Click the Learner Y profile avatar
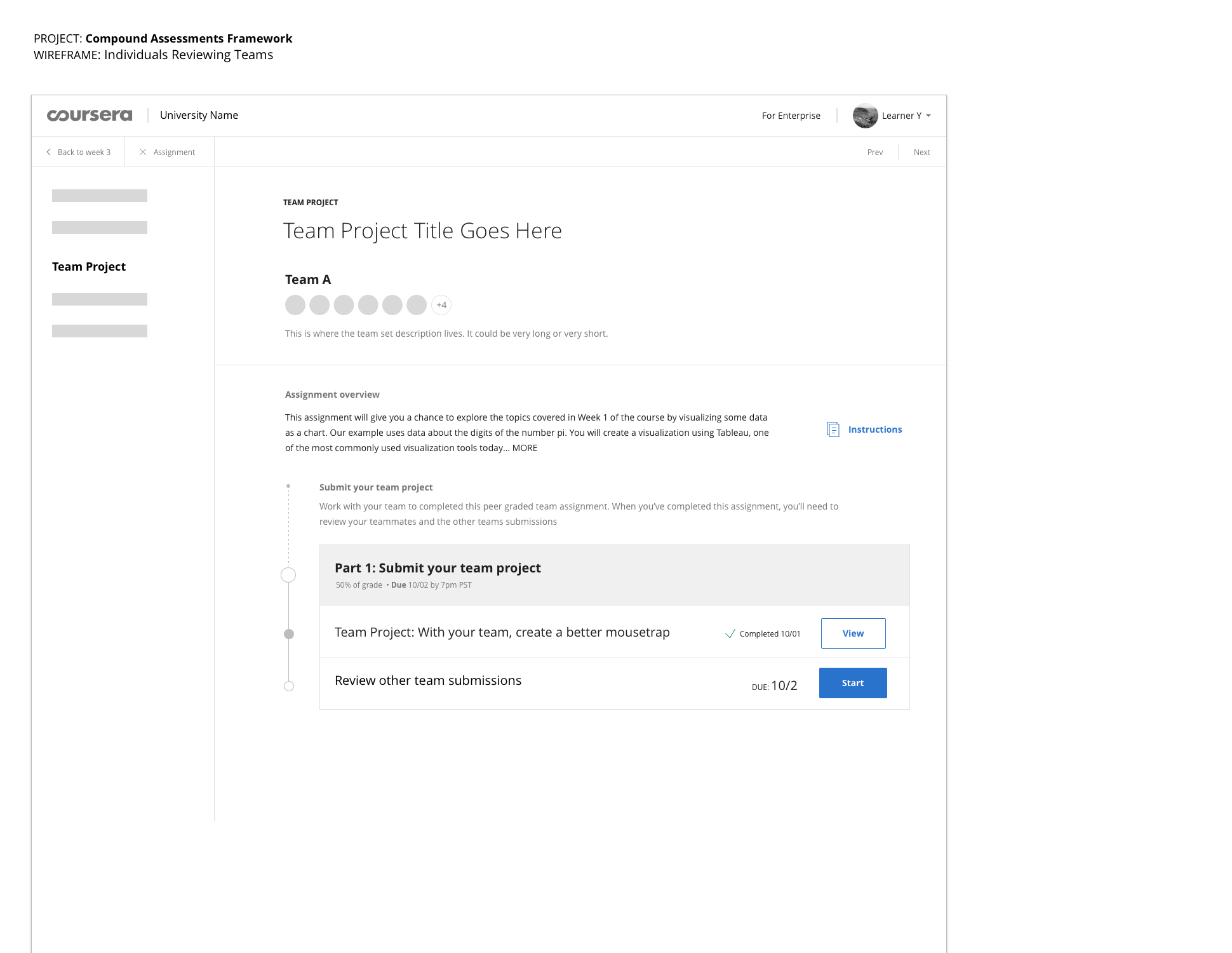1232x953 pixels. [x=865, y=116]
